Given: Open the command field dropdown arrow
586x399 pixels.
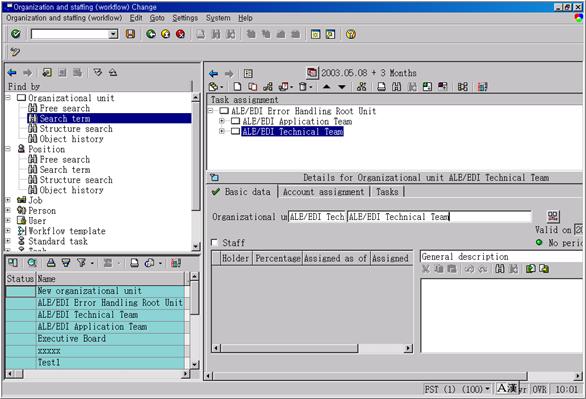Looking at the screenshot, I should click(113, 34).
